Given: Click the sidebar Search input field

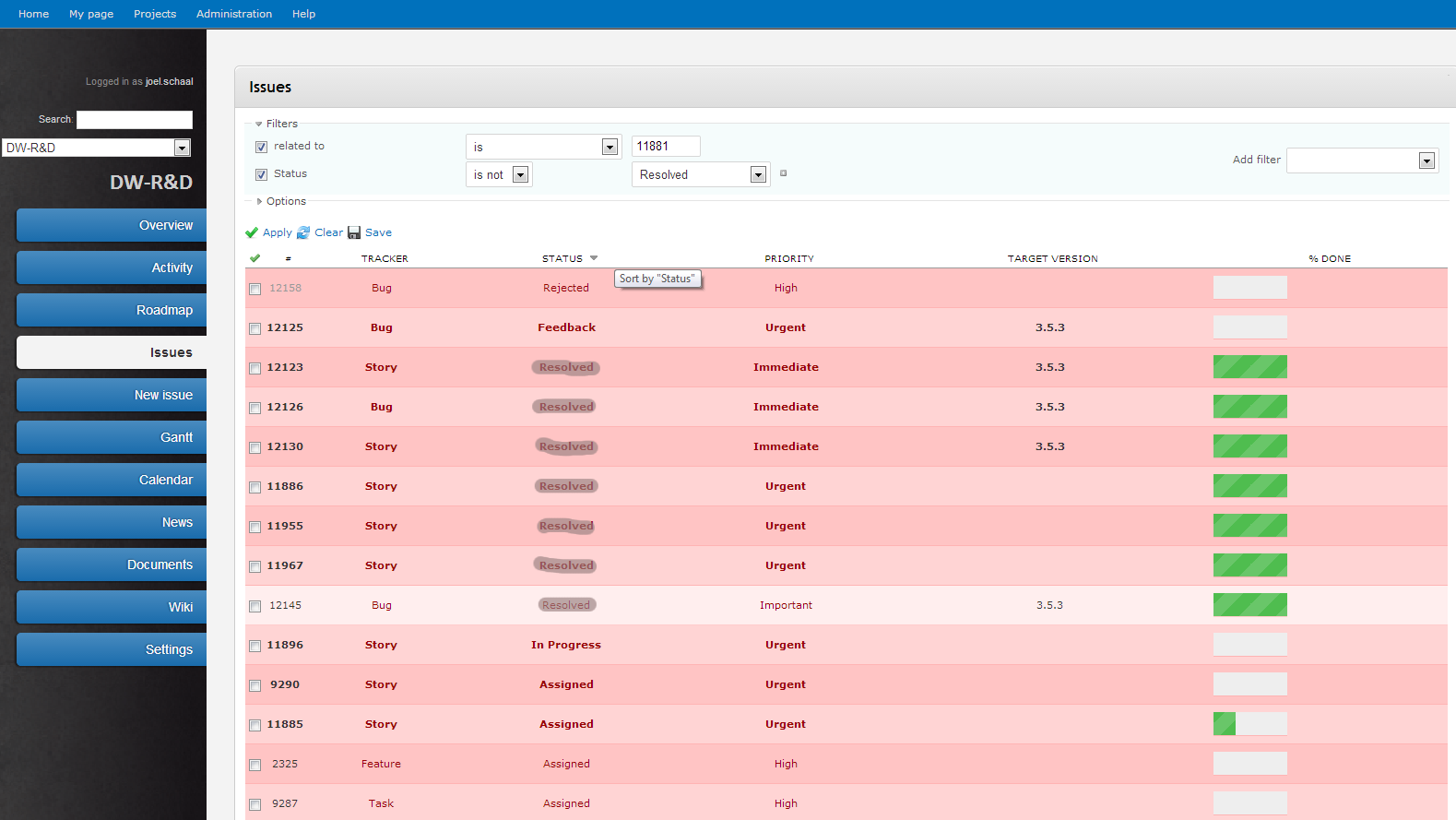Looking at the screenshot, I should click(x=135, y=120).
